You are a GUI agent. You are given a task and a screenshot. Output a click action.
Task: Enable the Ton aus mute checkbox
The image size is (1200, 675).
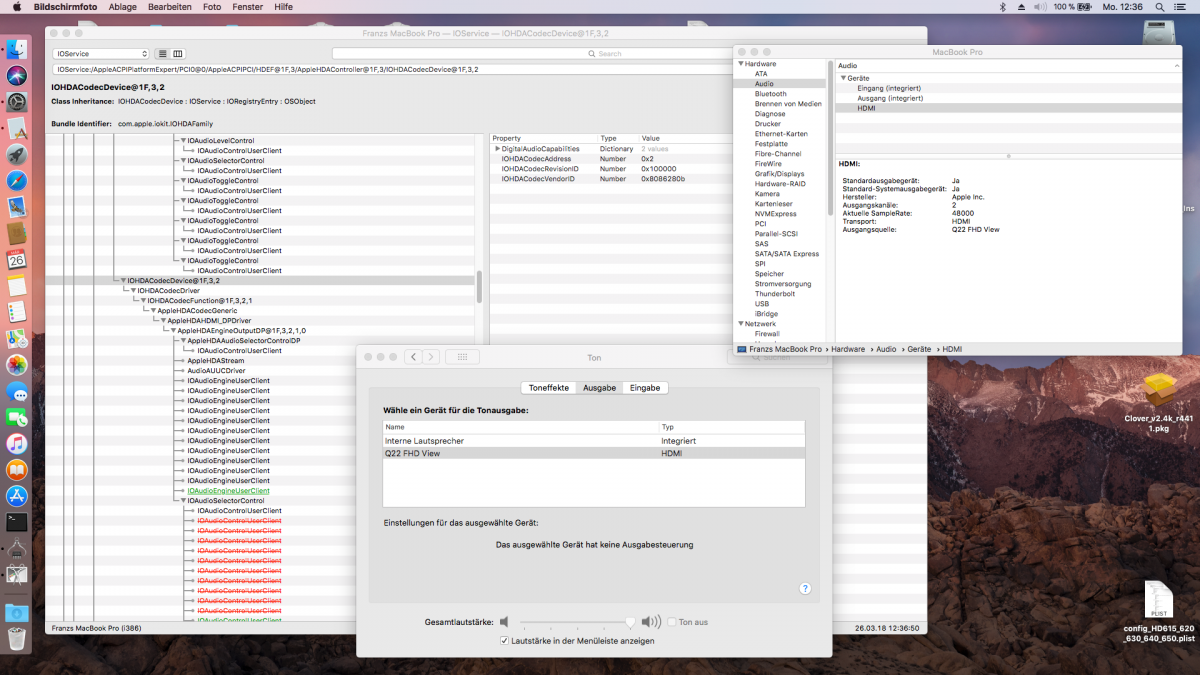[672, 622]
